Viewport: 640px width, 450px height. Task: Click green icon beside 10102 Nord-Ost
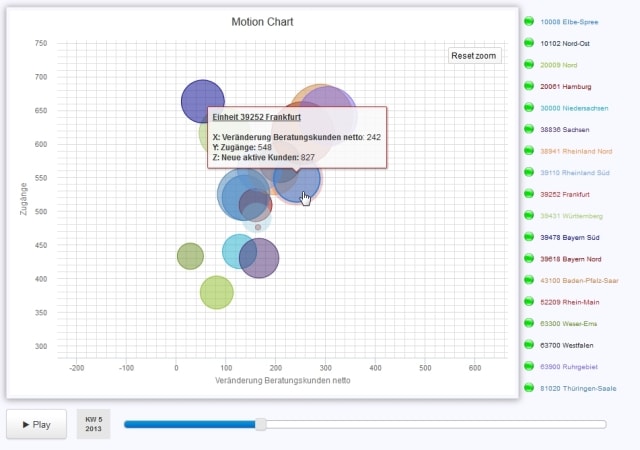click(529, 44)
